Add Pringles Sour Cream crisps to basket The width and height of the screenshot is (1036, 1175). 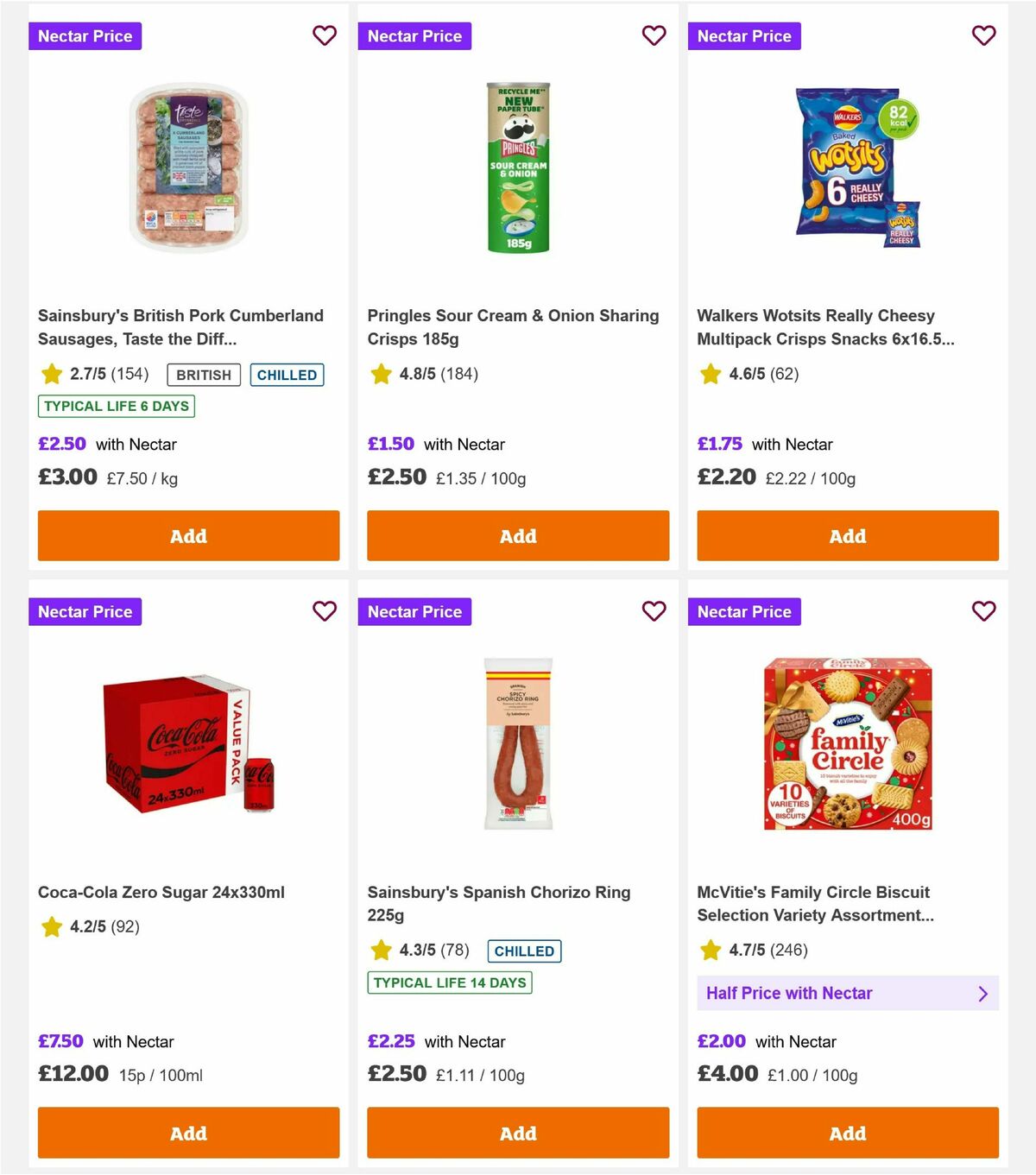(517, 535)
